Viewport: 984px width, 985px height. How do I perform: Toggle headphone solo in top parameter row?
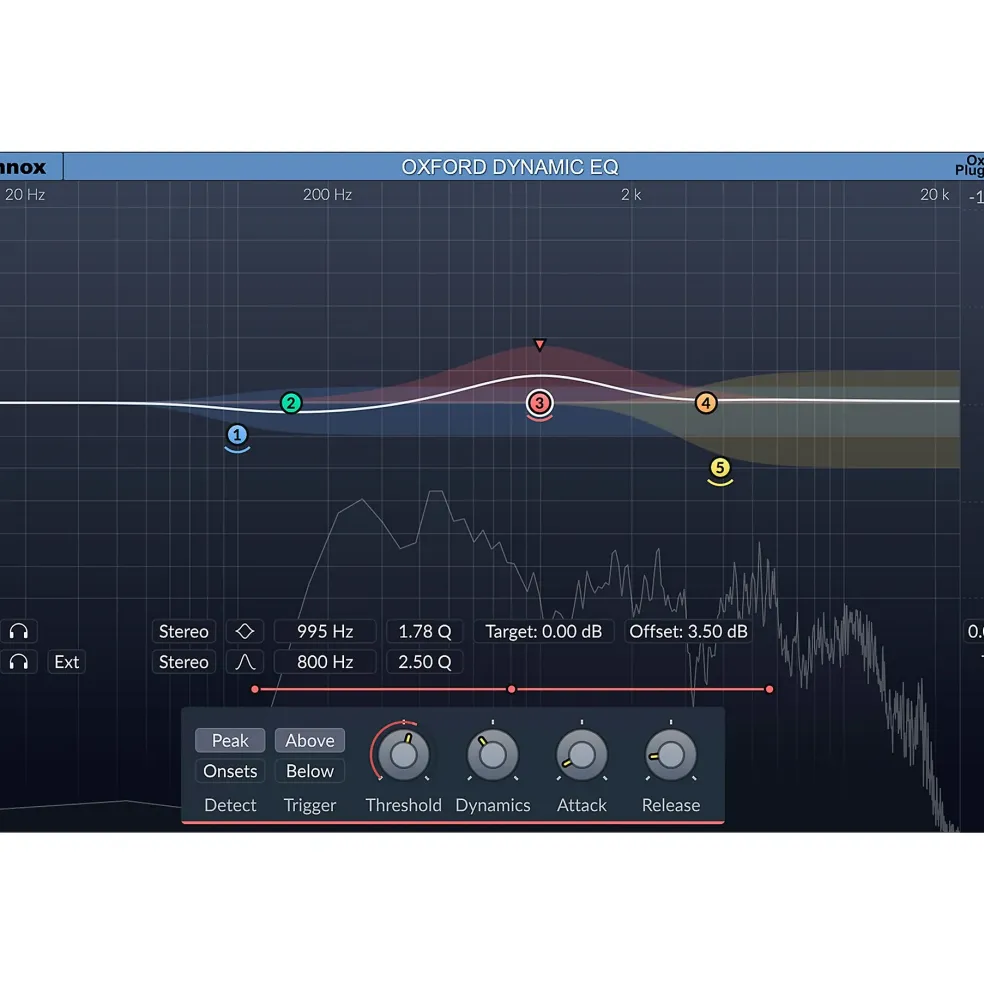point(19,631)
